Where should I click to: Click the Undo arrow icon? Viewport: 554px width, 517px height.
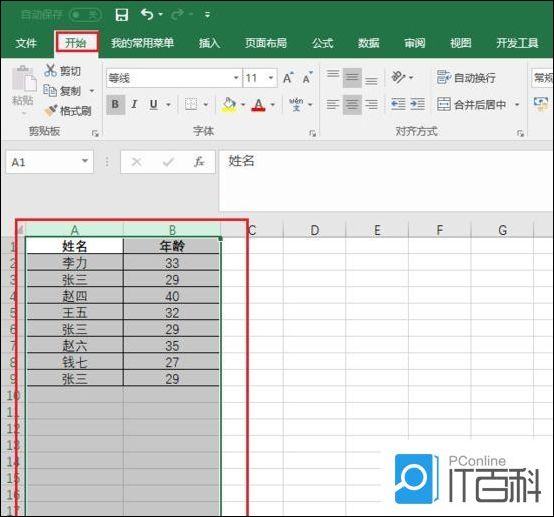click(147, 14)
